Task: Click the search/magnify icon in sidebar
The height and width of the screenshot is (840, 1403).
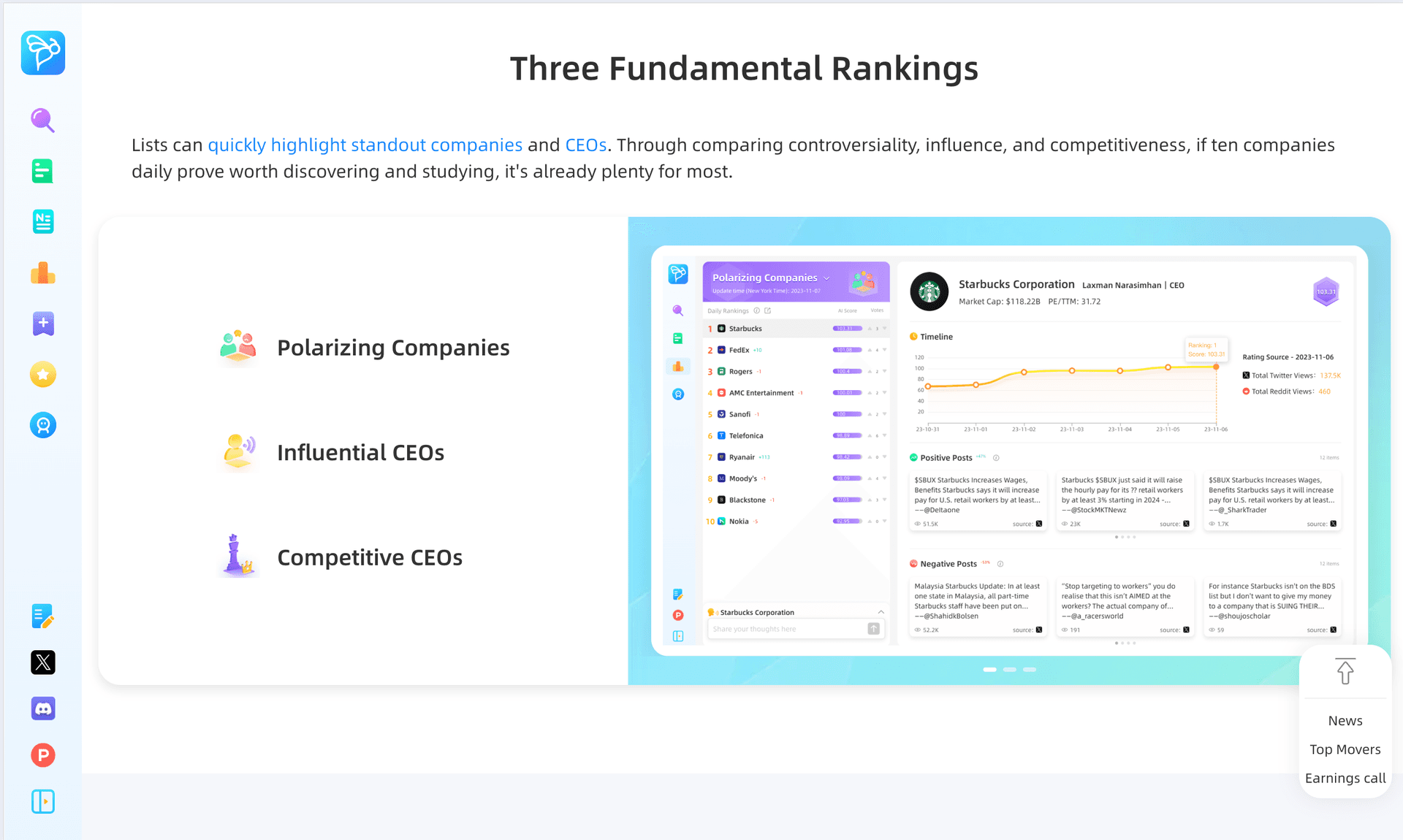Action: [43, 120]
